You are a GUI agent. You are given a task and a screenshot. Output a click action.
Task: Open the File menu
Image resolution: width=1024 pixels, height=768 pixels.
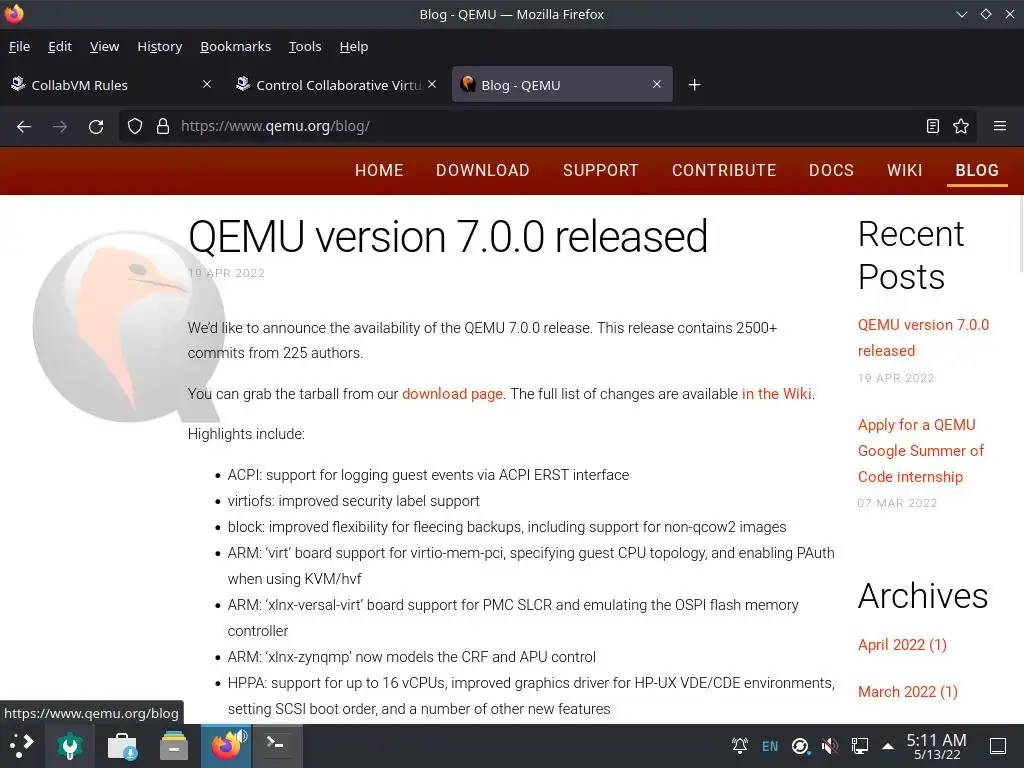pos(20,46)
